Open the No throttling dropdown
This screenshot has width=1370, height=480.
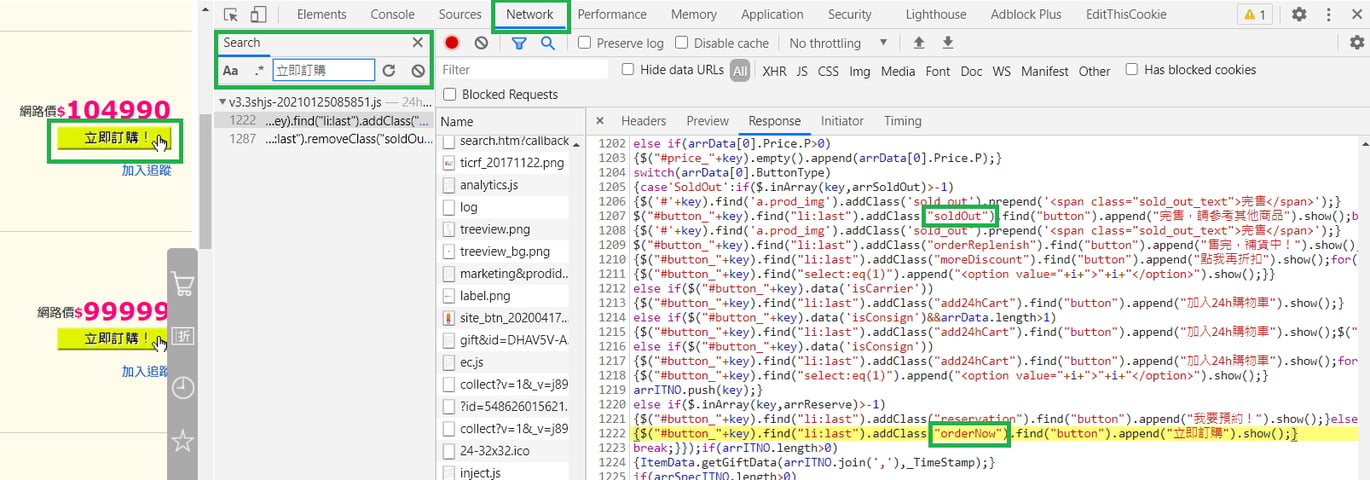click(838, 43)
